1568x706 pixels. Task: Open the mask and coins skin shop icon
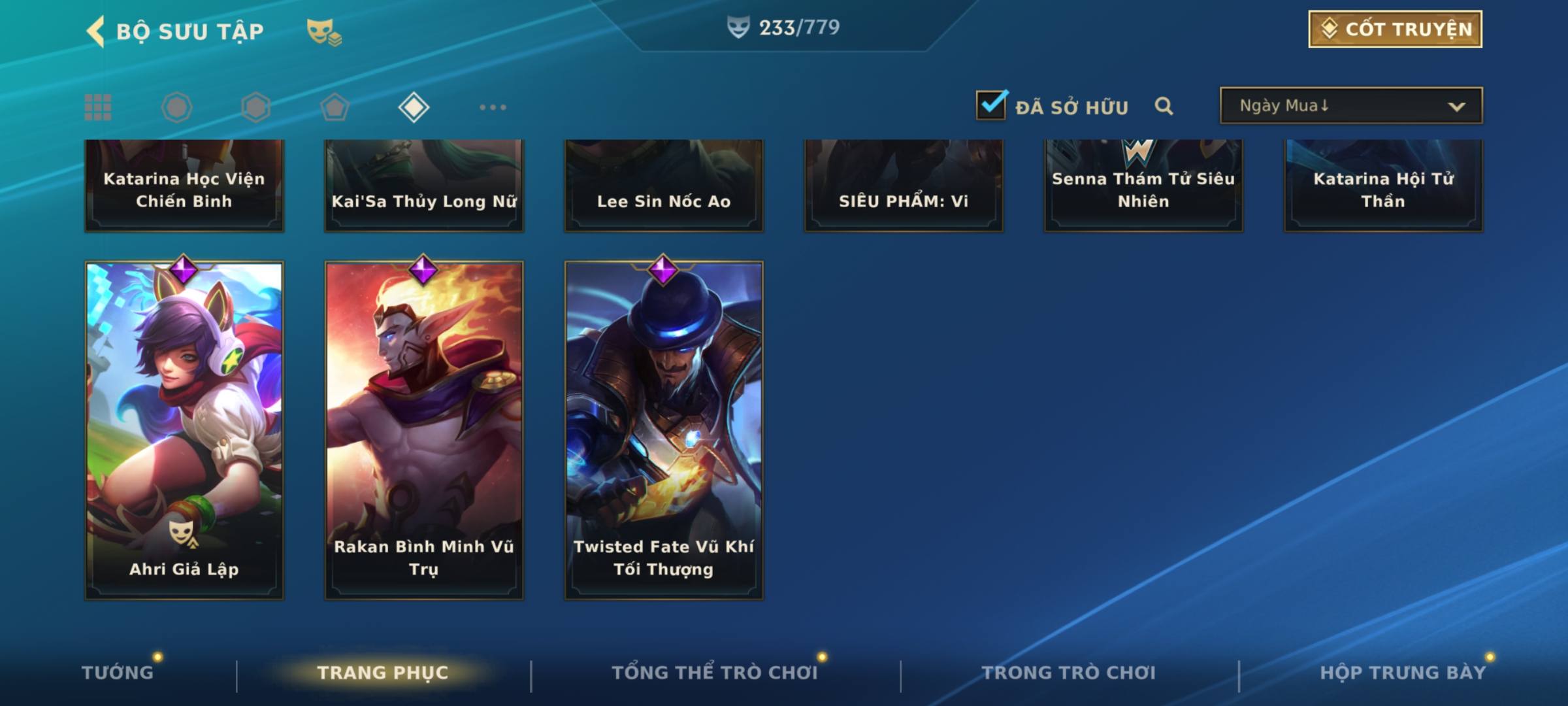pos(324,31)
